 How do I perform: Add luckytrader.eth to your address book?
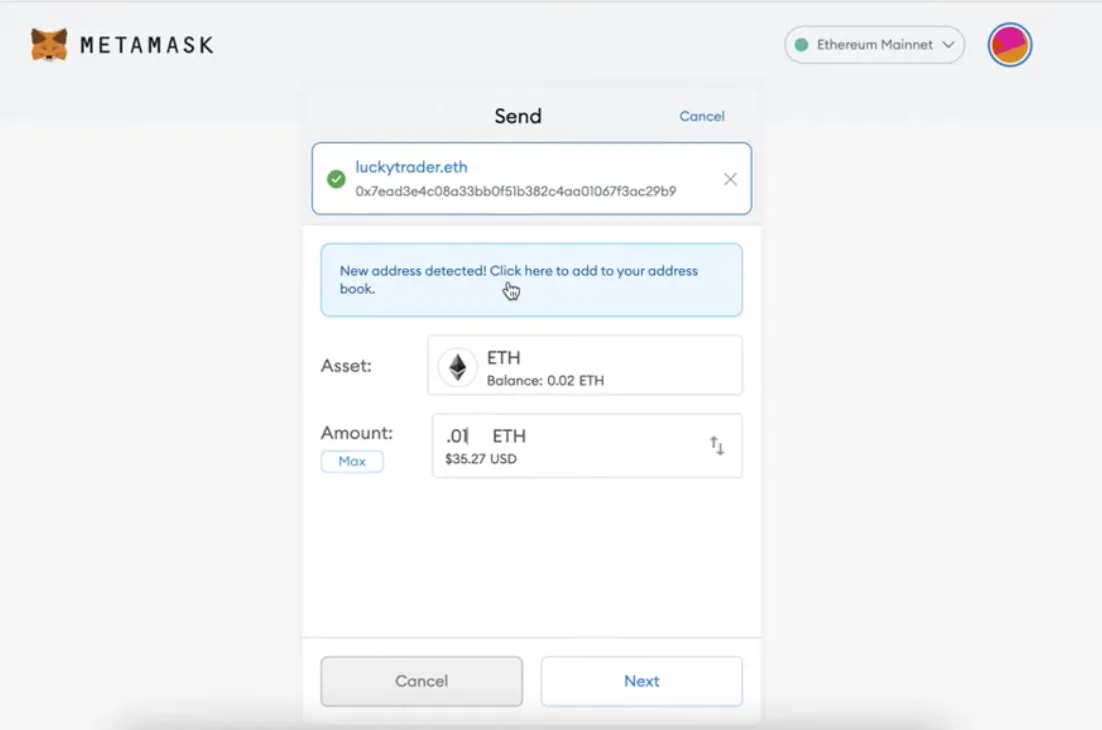(x=531, y=280)
